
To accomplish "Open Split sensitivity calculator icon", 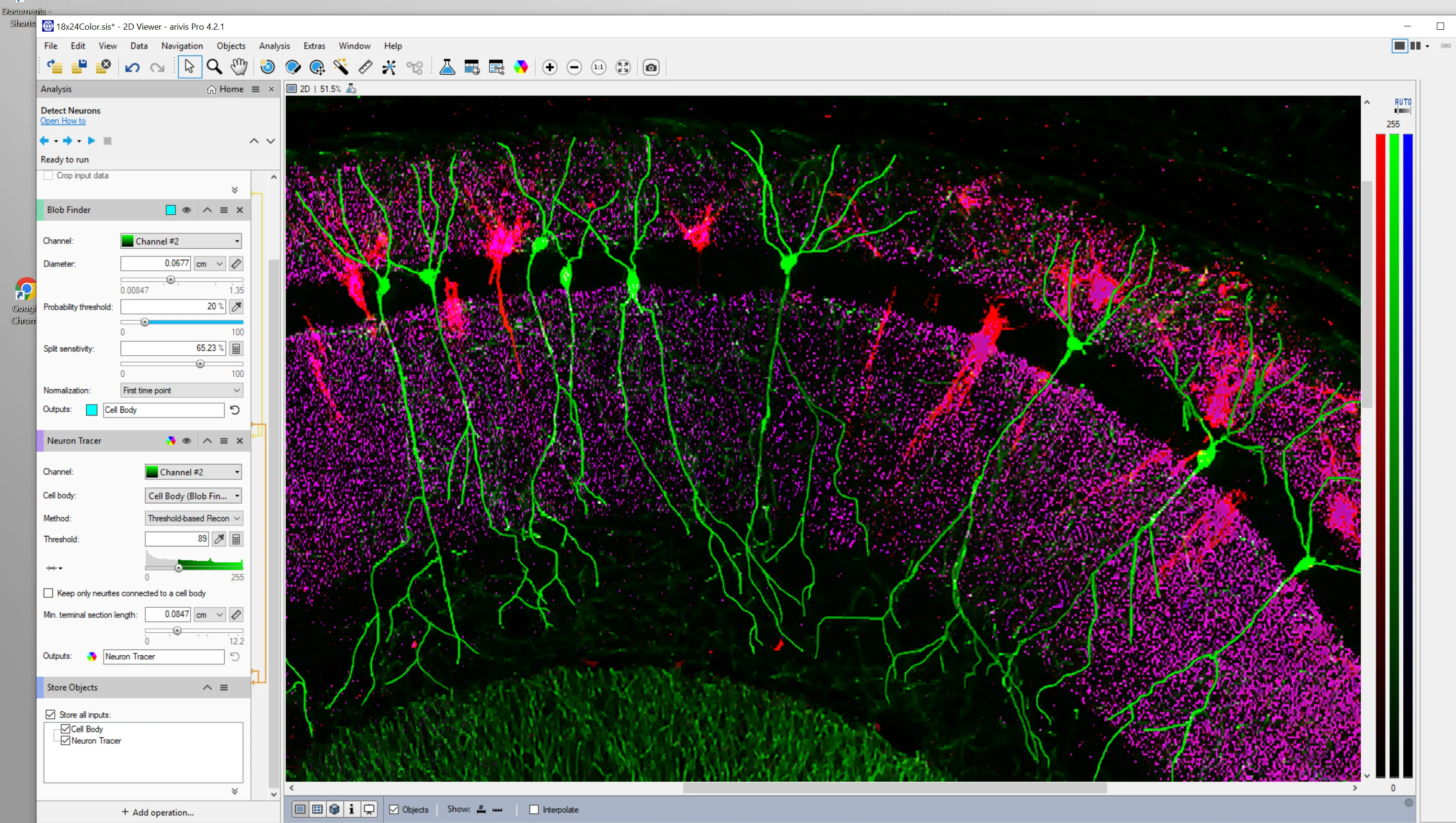I will 236,348.
